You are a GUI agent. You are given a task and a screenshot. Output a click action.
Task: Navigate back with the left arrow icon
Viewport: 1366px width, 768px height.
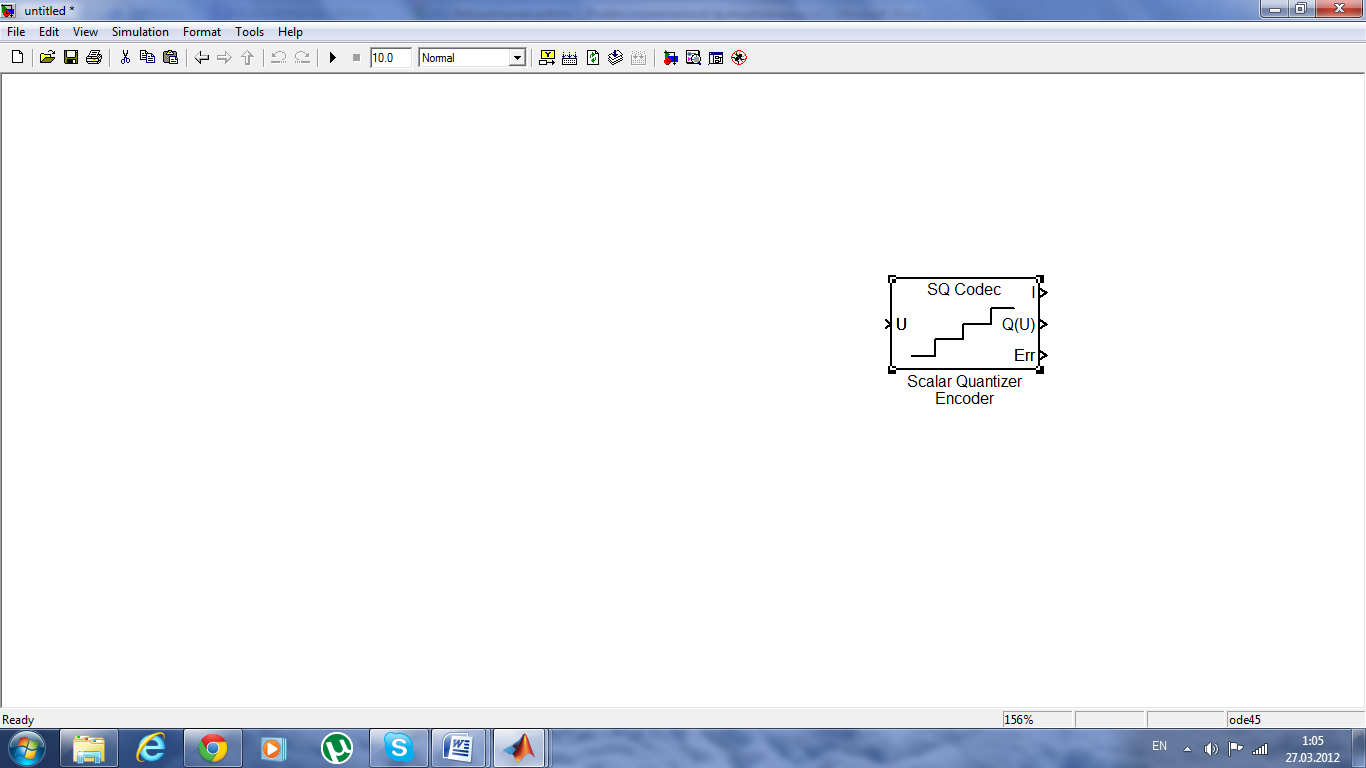pos(202,58)
